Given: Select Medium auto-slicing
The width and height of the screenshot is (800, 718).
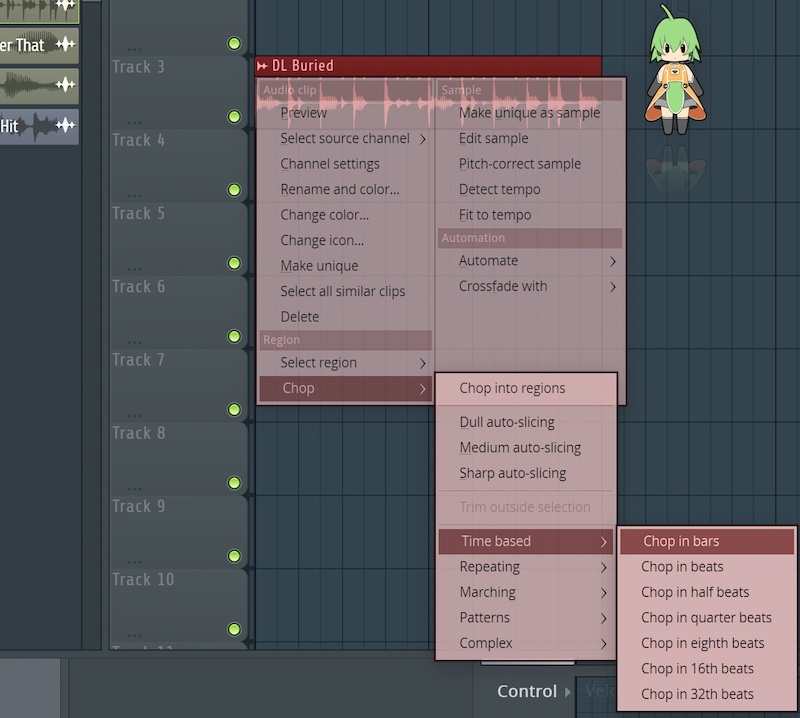Looking at the screenshot, I should pyautogui.click(x=520, y=448).
